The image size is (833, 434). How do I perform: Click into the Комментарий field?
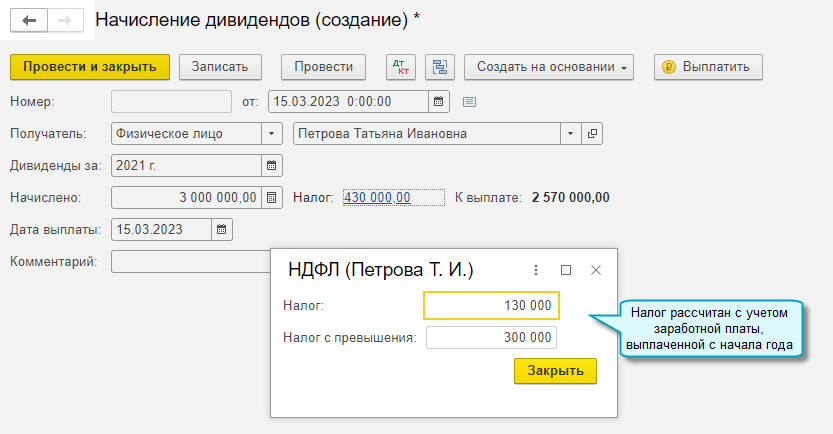click(191, 261)
